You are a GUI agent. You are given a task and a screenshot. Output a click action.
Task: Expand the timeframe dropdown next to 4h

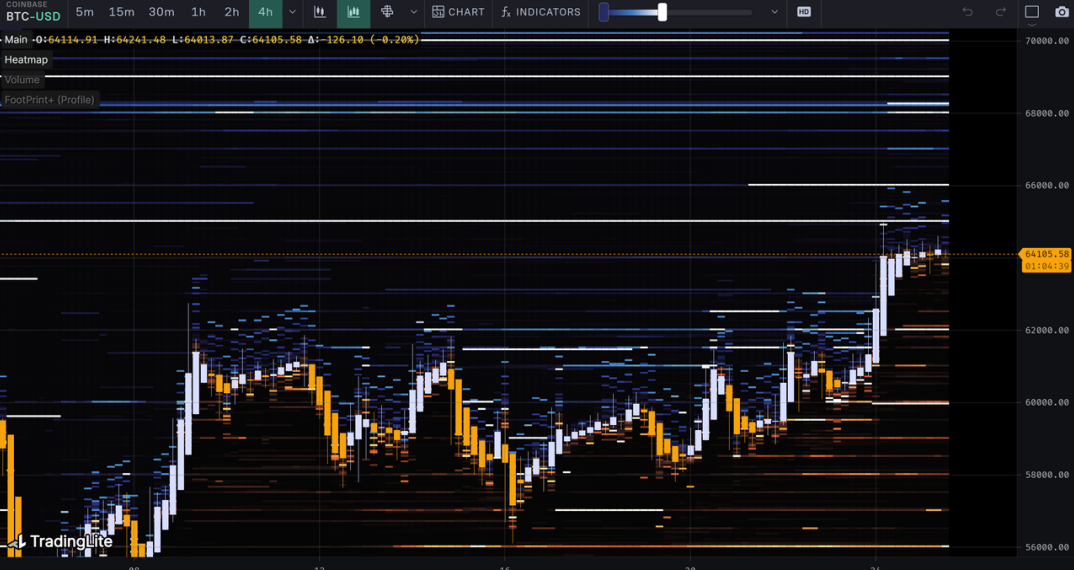click(x=292, y=12)
